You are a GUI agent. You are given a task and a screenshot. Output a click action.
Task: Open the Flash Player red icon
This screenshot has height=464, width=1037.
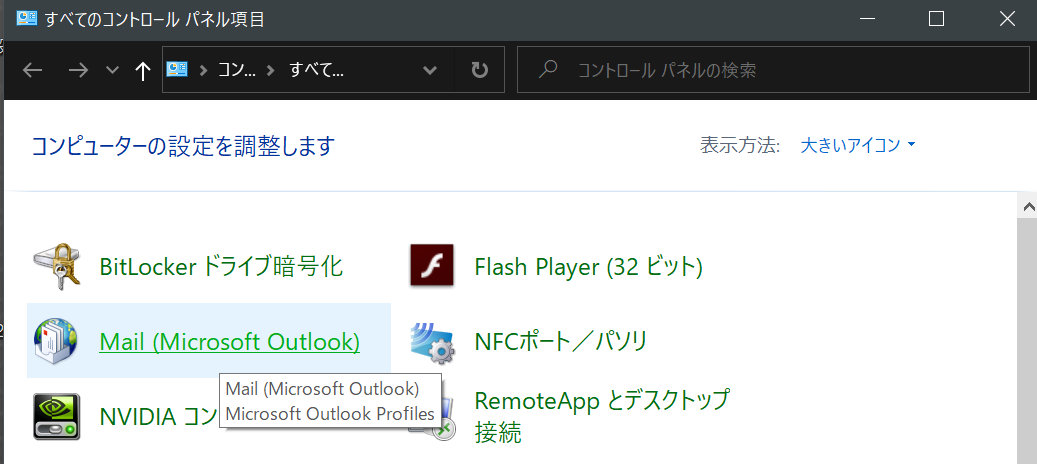click(432, 266)
